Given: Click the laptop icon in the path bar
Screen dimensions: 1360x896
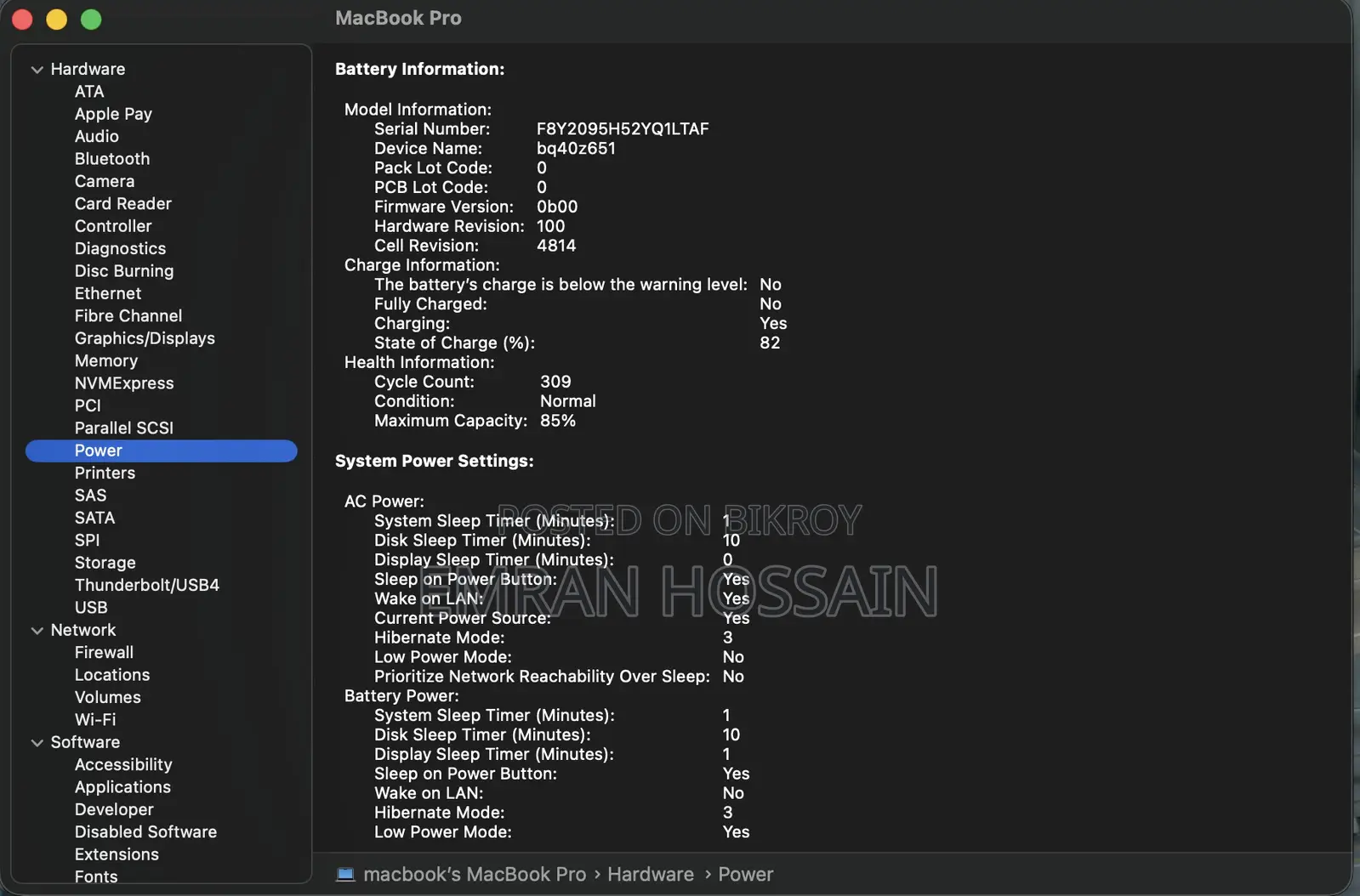Looking at the screenshot, I should pyautogui.click(x=345, y=874).
